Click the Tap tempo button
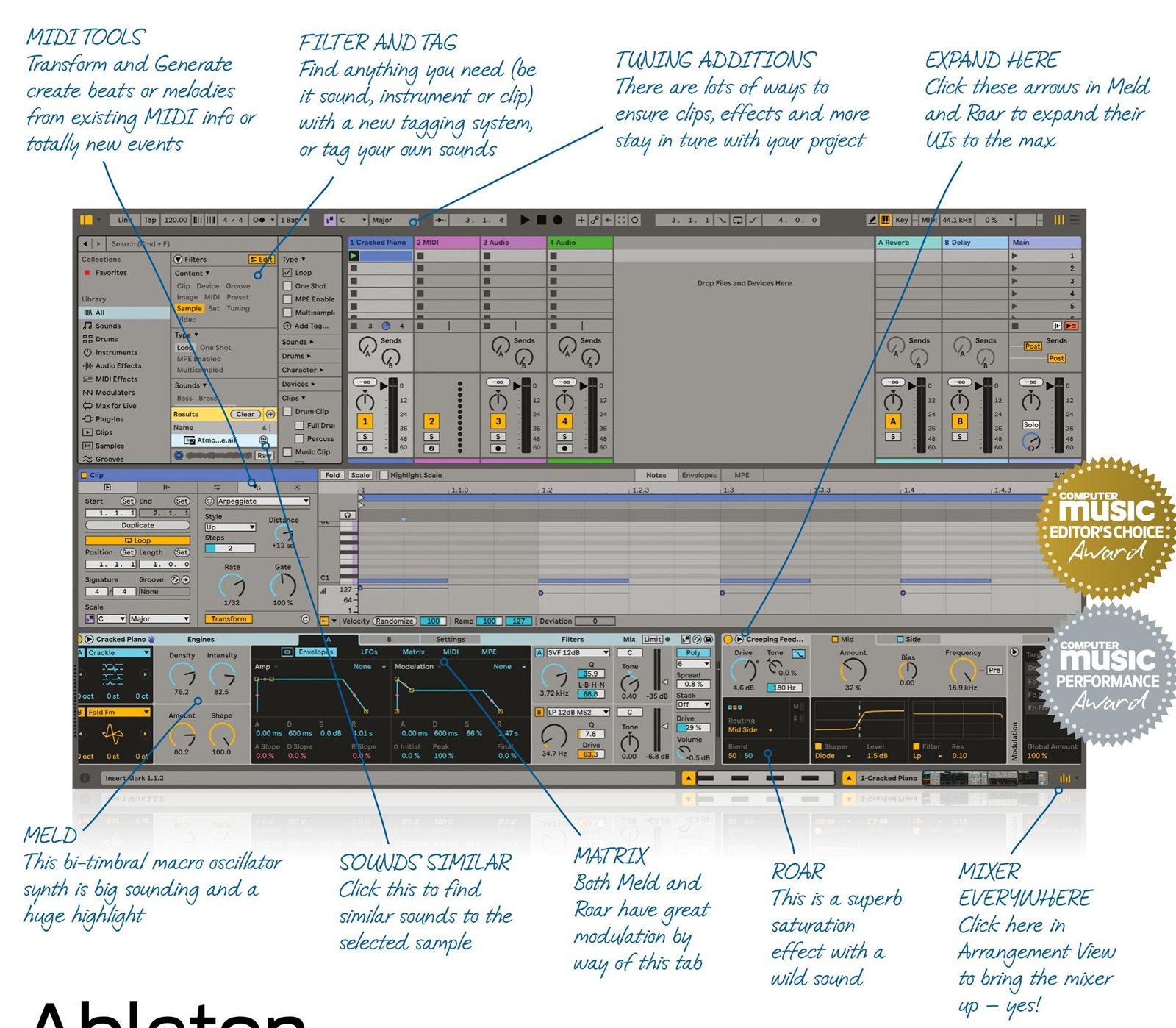This screenshot has width=1176, height=1028. coord(150,220)
